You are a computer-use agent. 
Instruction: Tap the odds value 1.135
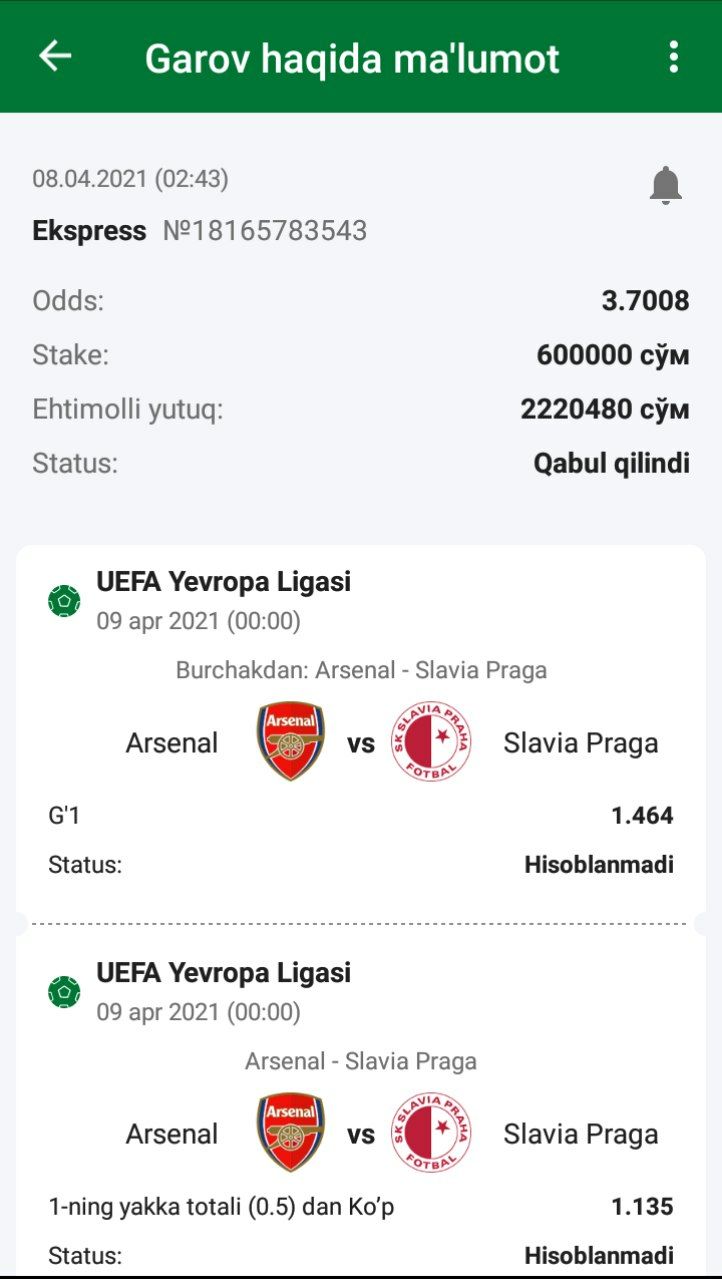click(642, 1207)
